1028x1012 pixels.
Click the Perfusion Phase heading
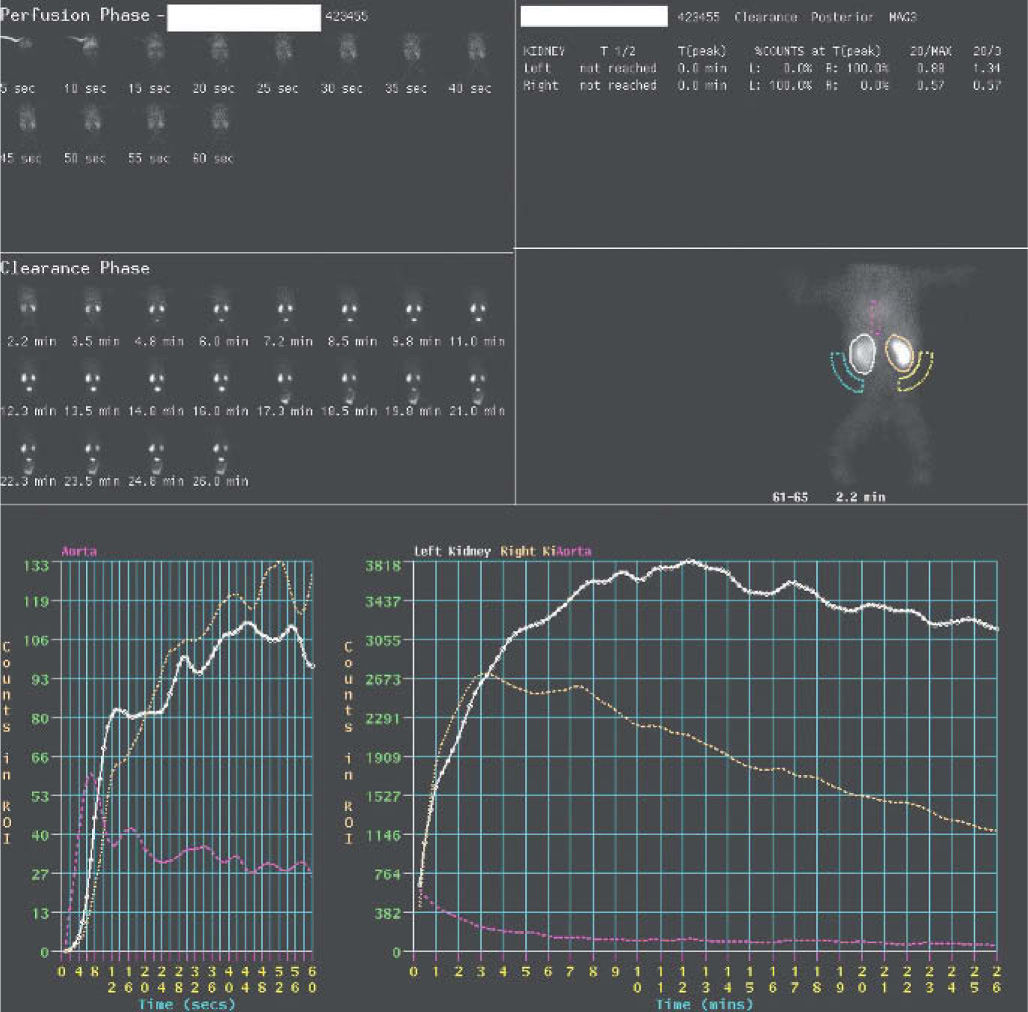75,16
